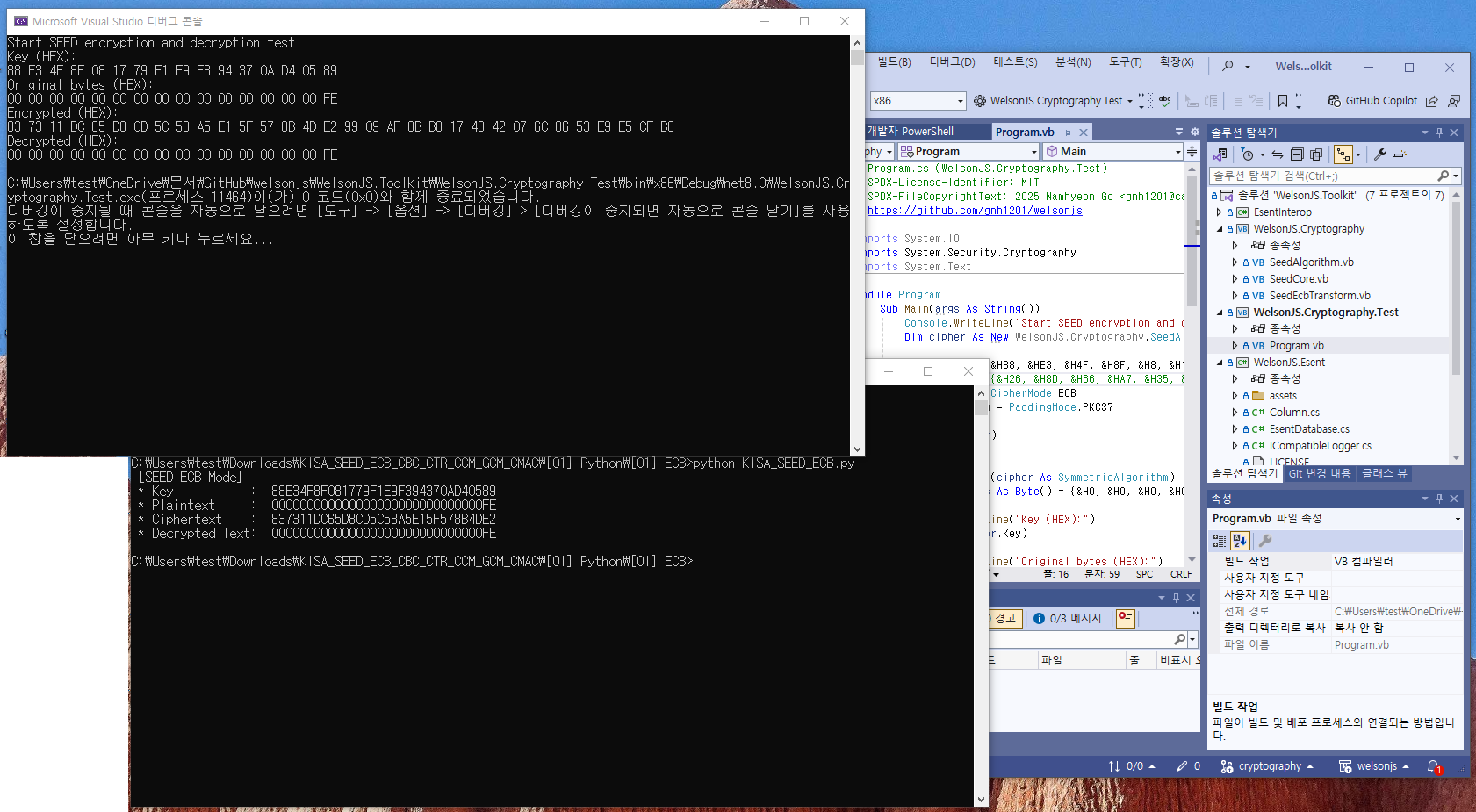Collapse the WelsonJS.Cryptography project node
Image resolution: width=1476 pixels, height=812 pixels.
pos(1220,229)
